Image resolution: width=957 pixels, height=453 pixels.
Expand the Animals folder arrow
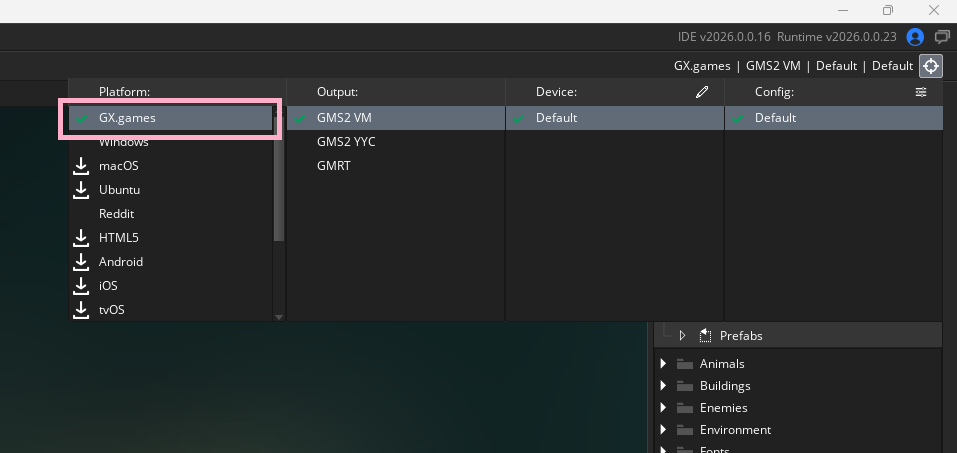(663, 364)
